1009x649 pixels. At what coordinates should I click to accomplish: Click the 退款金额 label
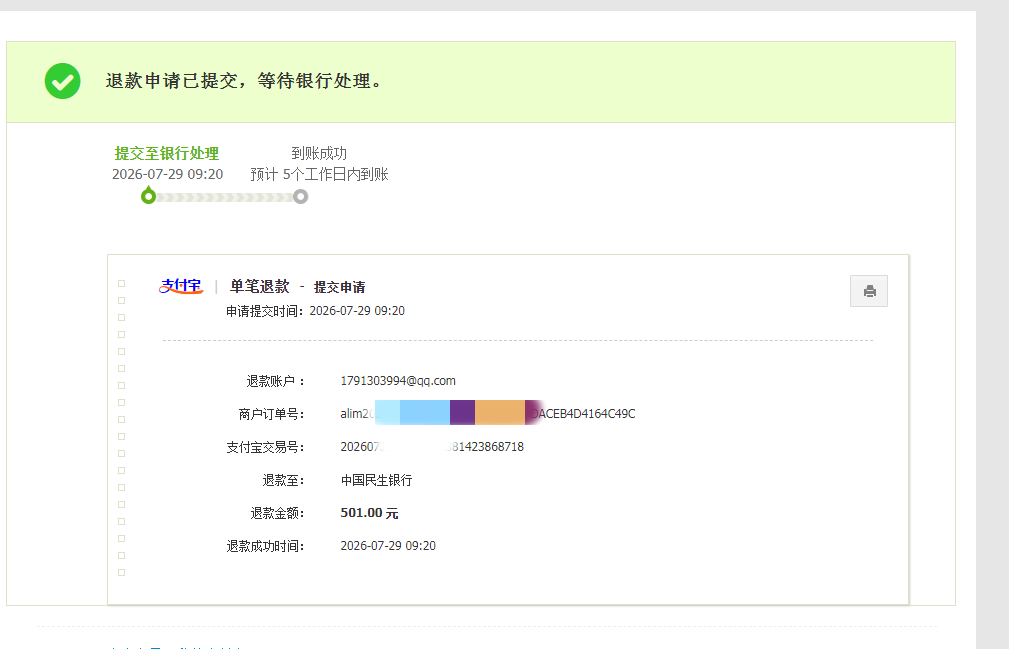[277, 513]
